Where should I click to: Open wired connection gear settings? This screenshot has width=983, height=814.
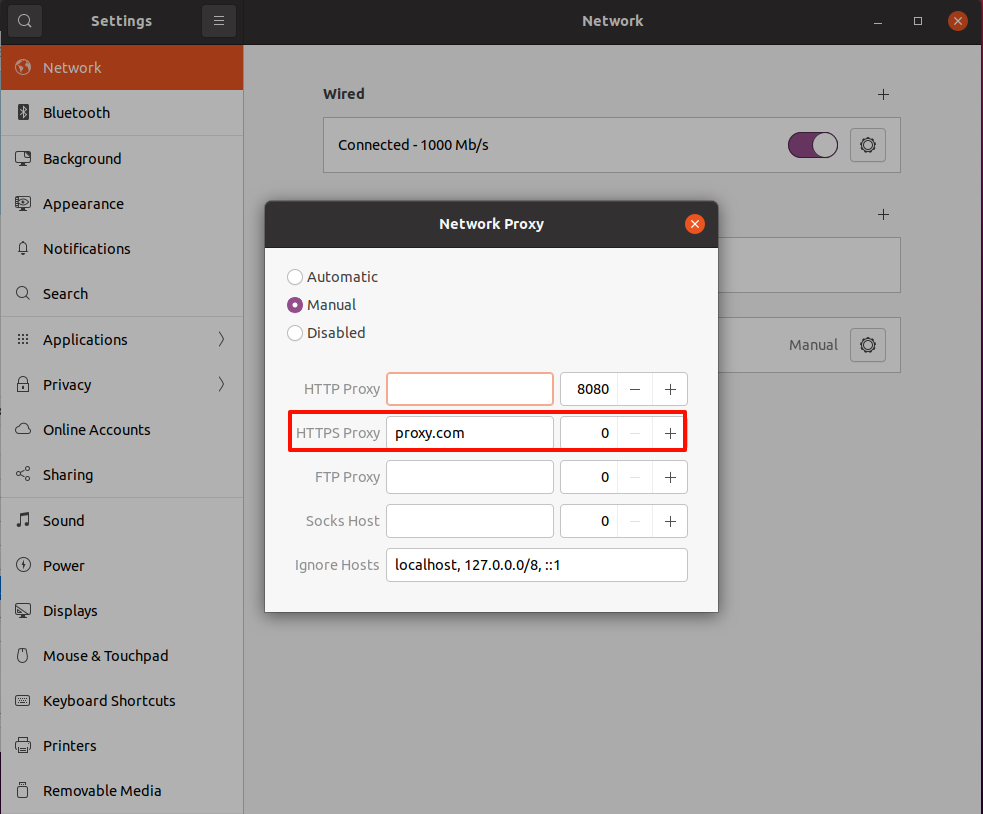coord(868,145)
